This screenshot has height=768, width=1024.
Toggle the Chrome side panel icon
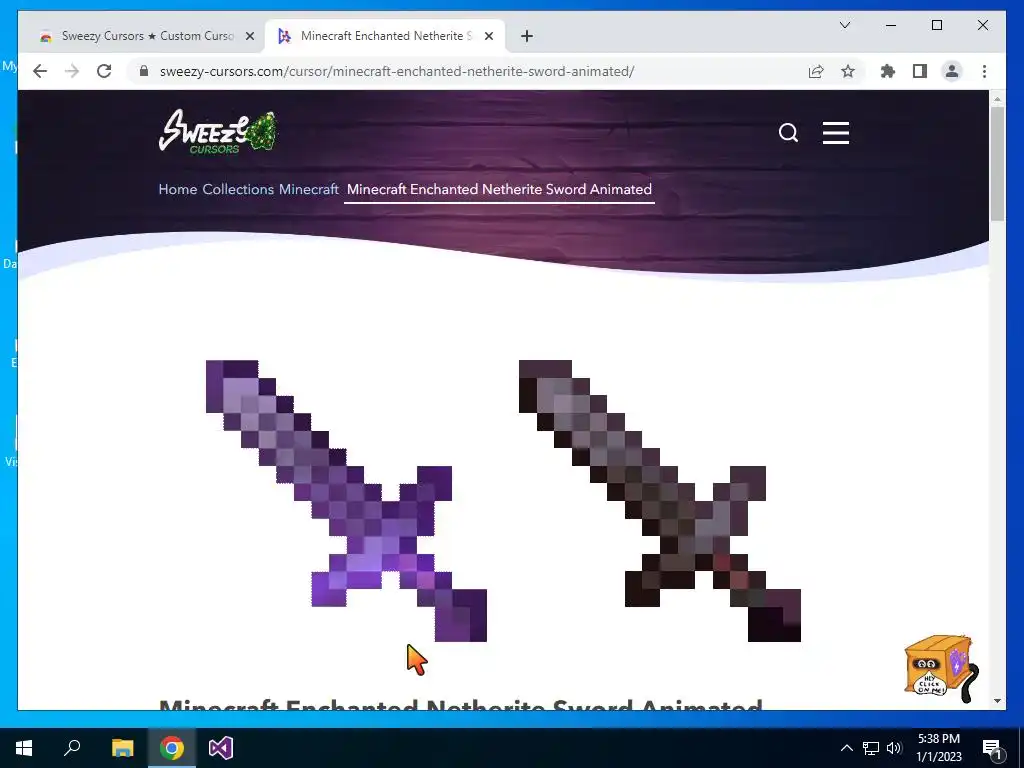[920, 71]
